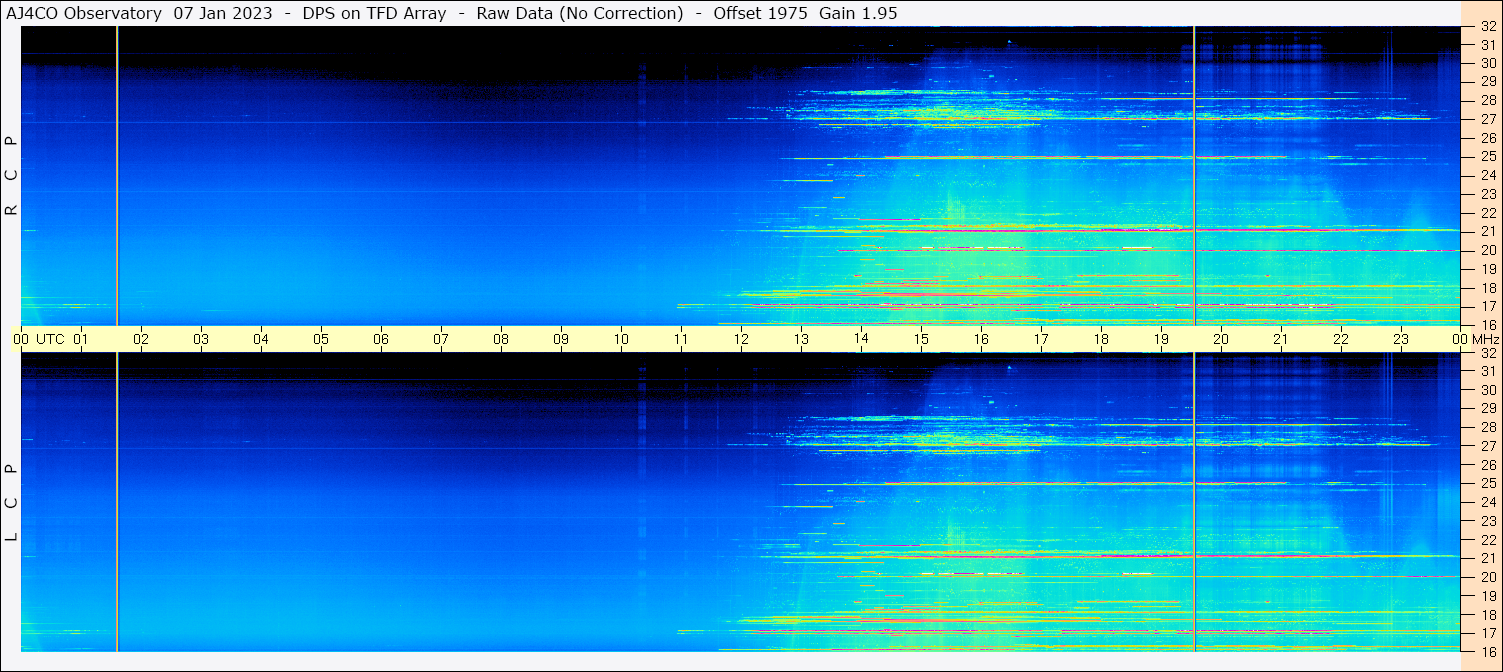This screenshot has height=672, width=1503.
Task: Click the '32' MHz label of LCP panel
Action: tap(1488, 353)
